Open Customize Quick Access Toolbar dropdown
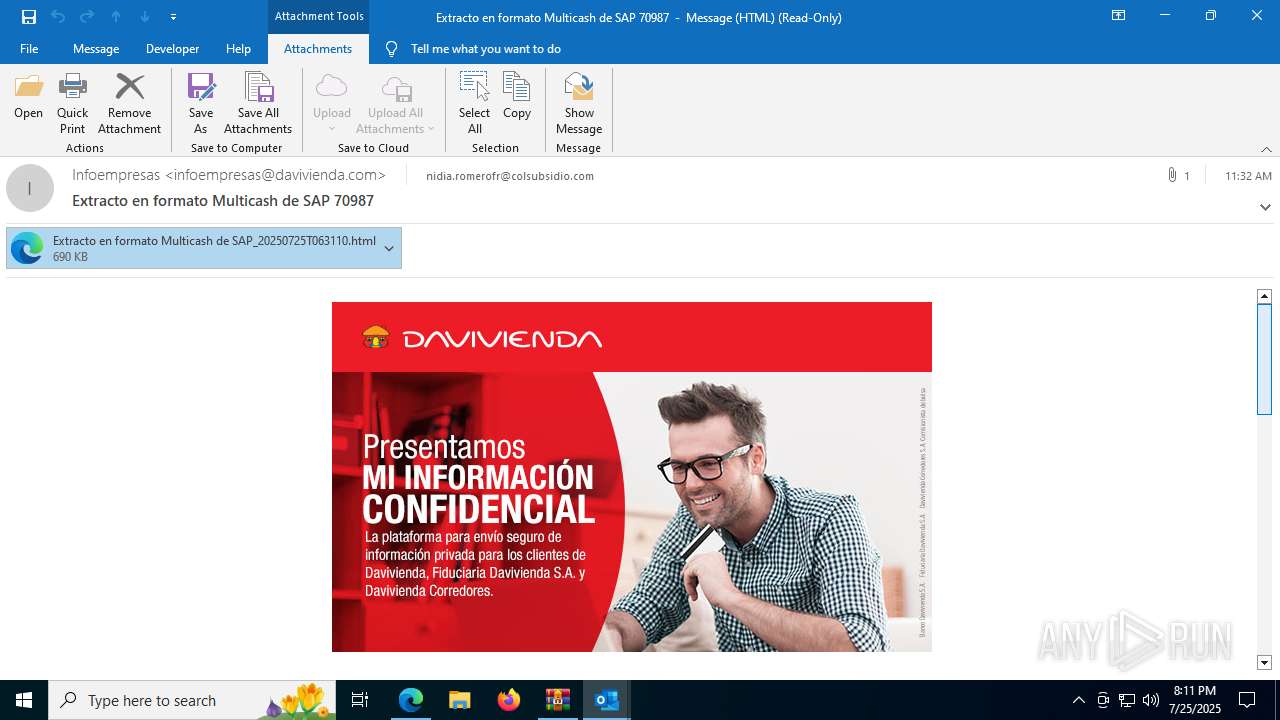 (x=174, y=17)
